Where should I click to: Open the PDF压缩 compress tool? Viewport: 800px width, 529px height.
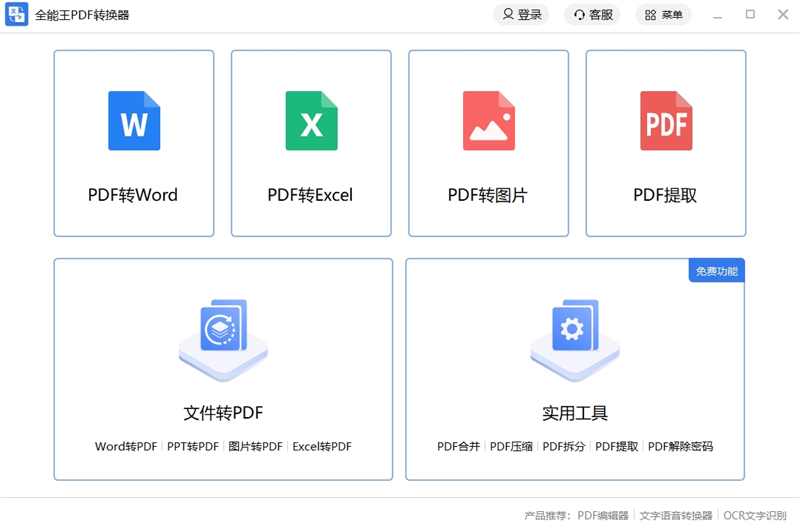pos(511,446)
